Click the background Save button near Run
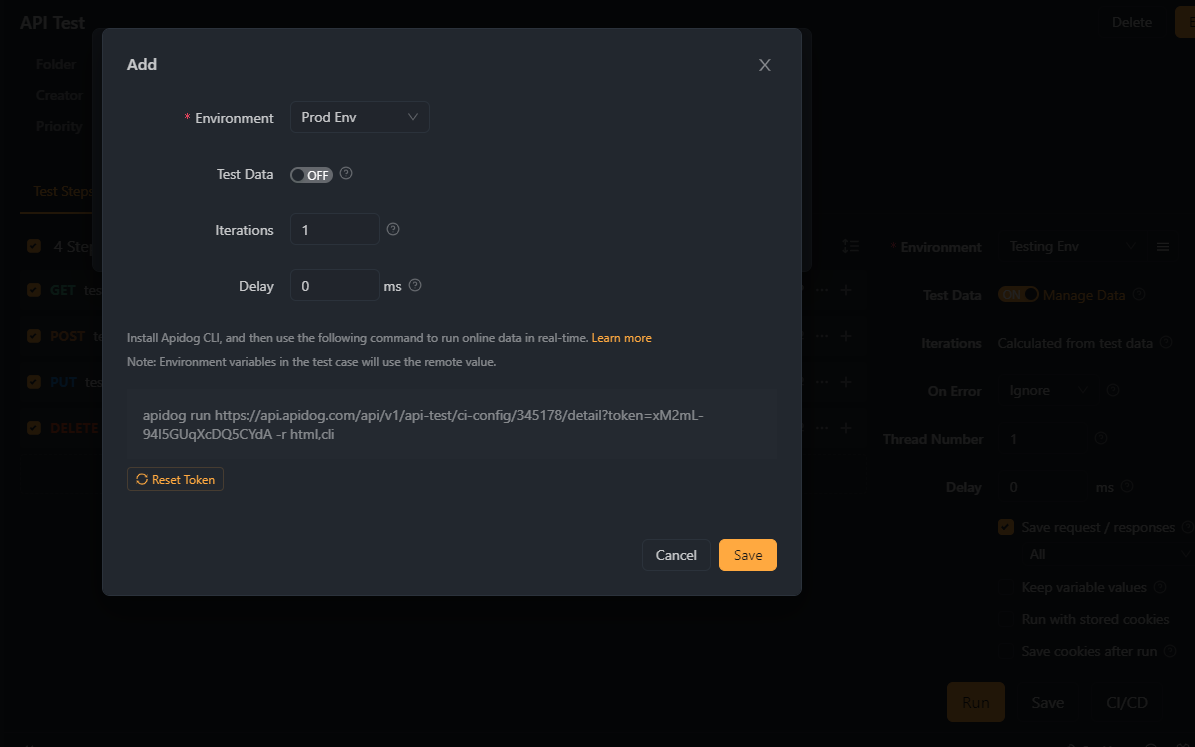 pyautogui.click(x=1048, y=702)
